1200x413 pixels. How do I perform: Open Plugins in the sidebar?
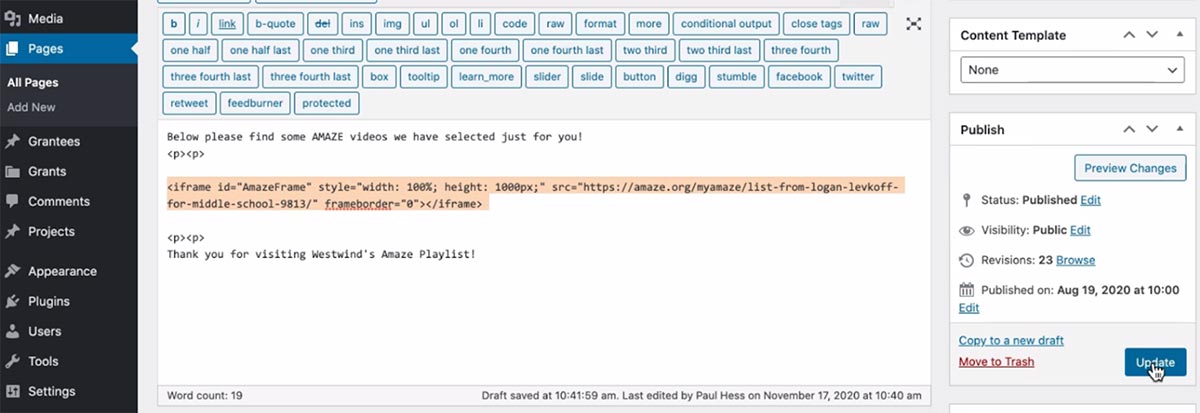pyautogui.click(x=48, y=301)
